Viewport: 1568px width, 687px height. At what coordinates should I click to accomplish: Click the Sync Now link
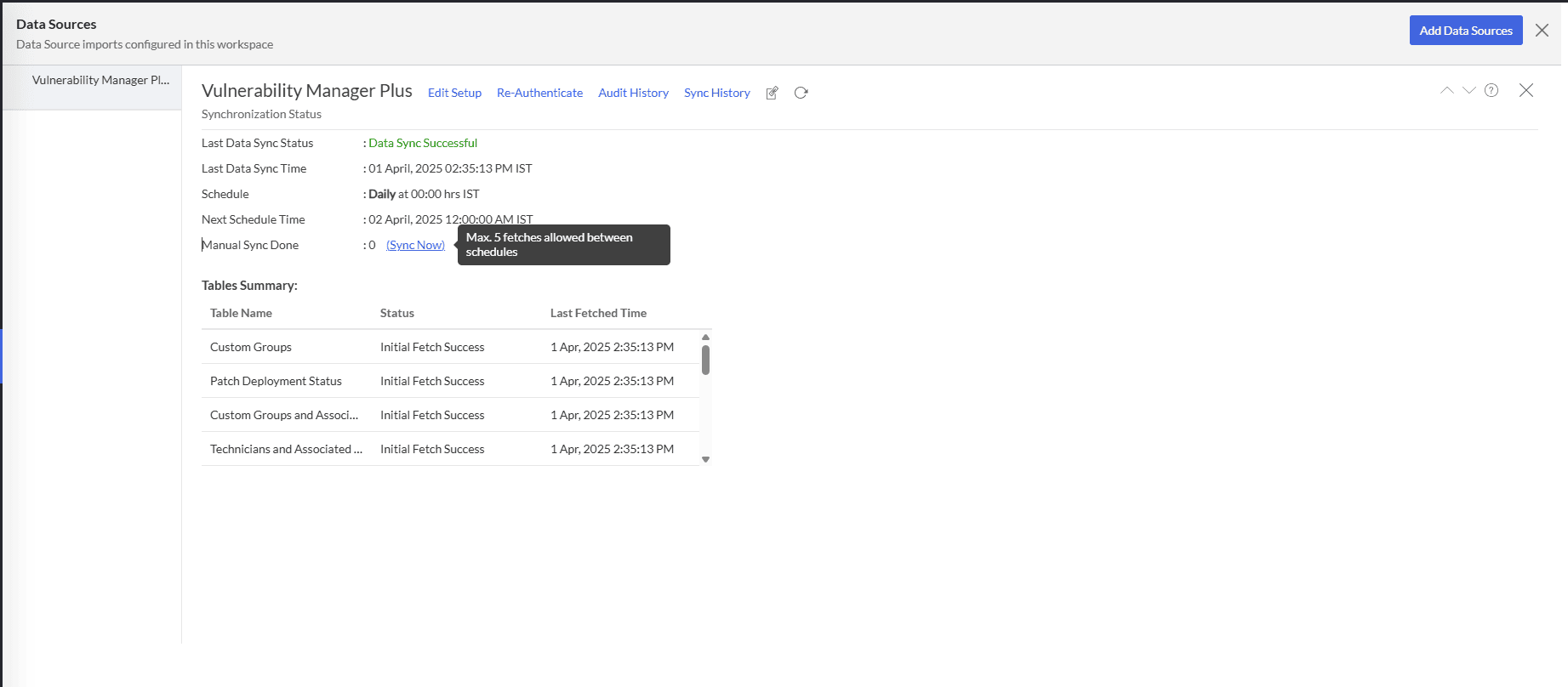(415, 245)
